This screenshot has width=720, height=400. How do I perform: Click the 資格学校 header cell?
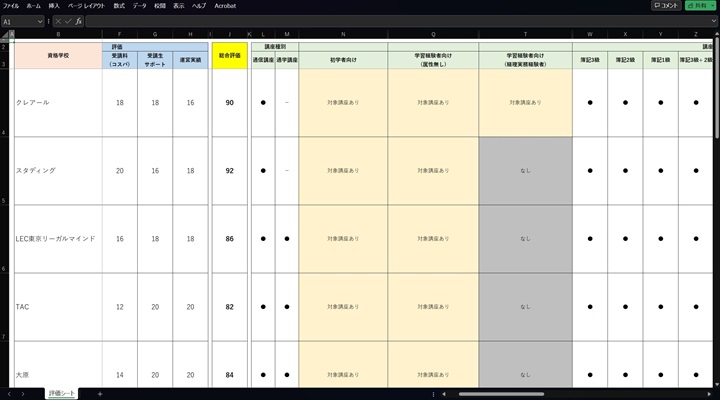pos(58,56)
